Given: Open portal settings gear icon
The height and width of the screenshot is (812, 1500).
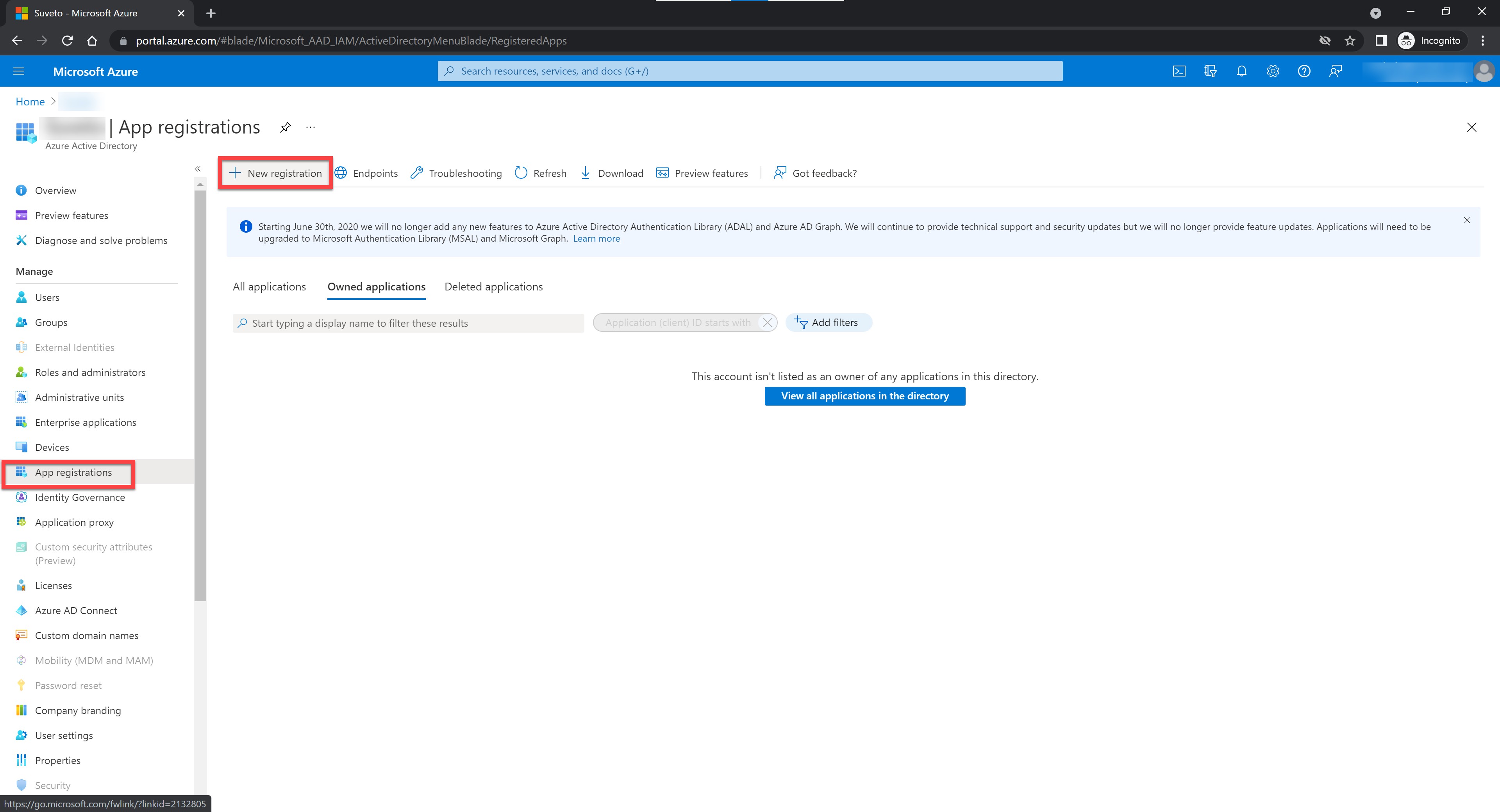Looking at the screenshot, I should click(1273, 71).
